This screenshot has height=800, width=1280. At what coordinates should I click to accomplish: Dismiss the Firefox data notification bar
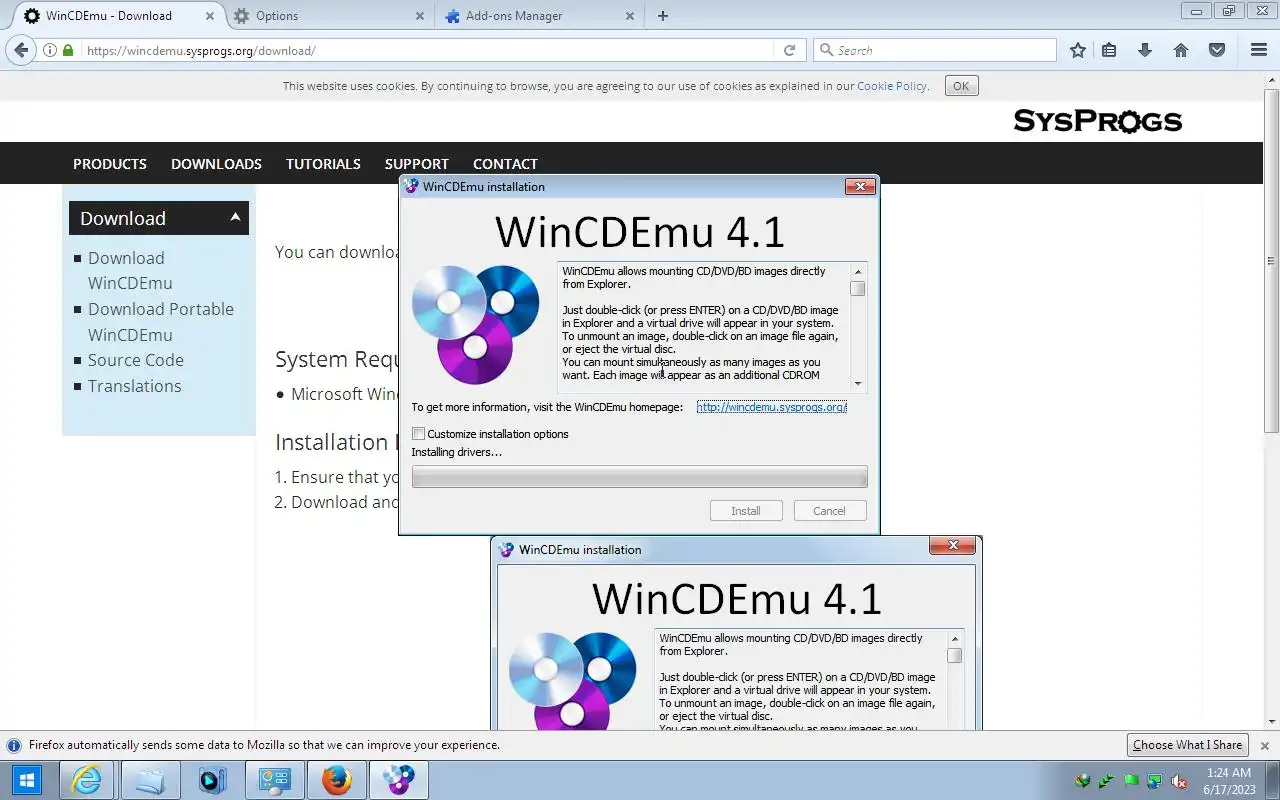click(1264, 745)
